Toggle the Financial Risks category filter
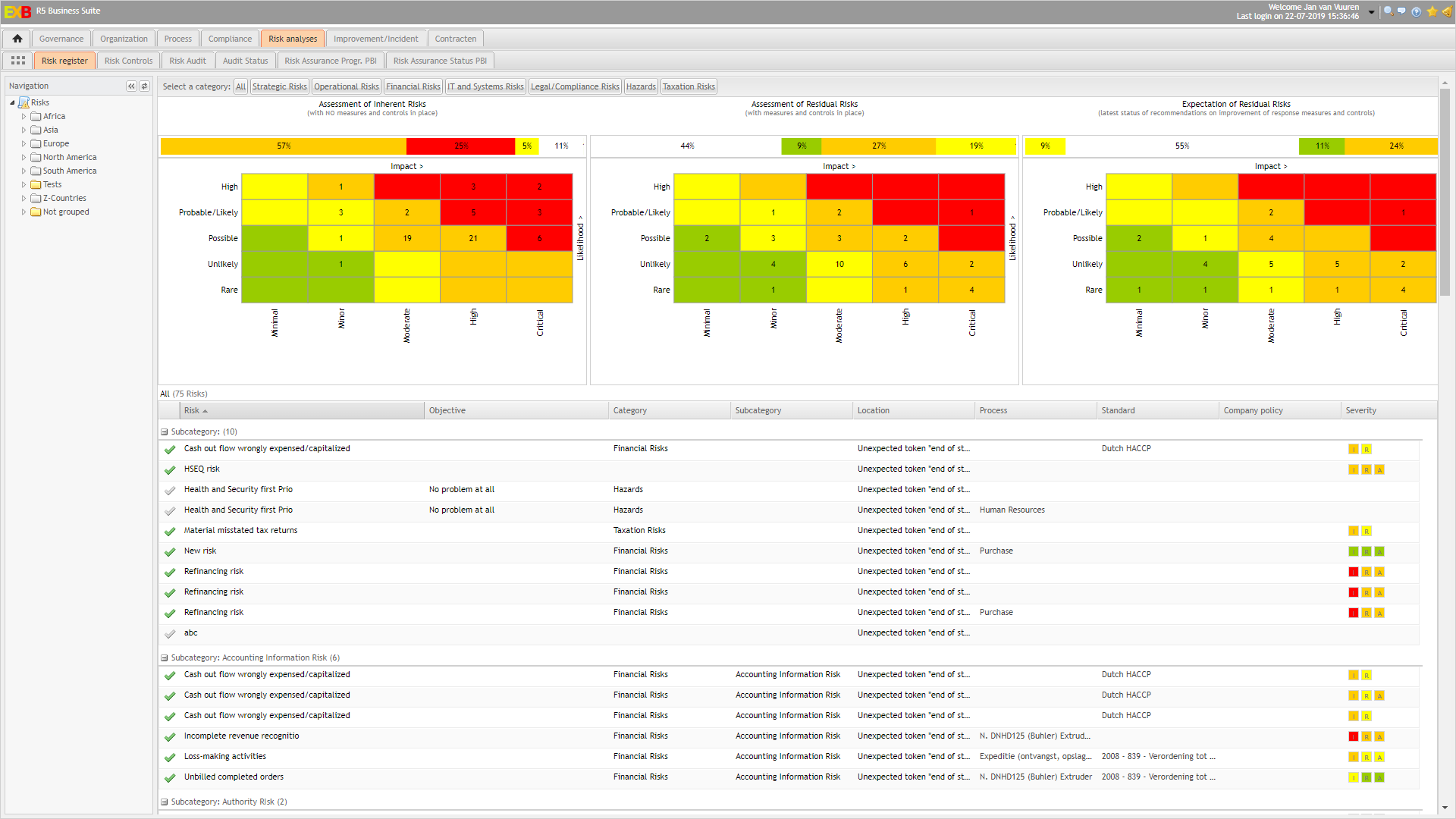The image size is (1456, 819). 413,86
